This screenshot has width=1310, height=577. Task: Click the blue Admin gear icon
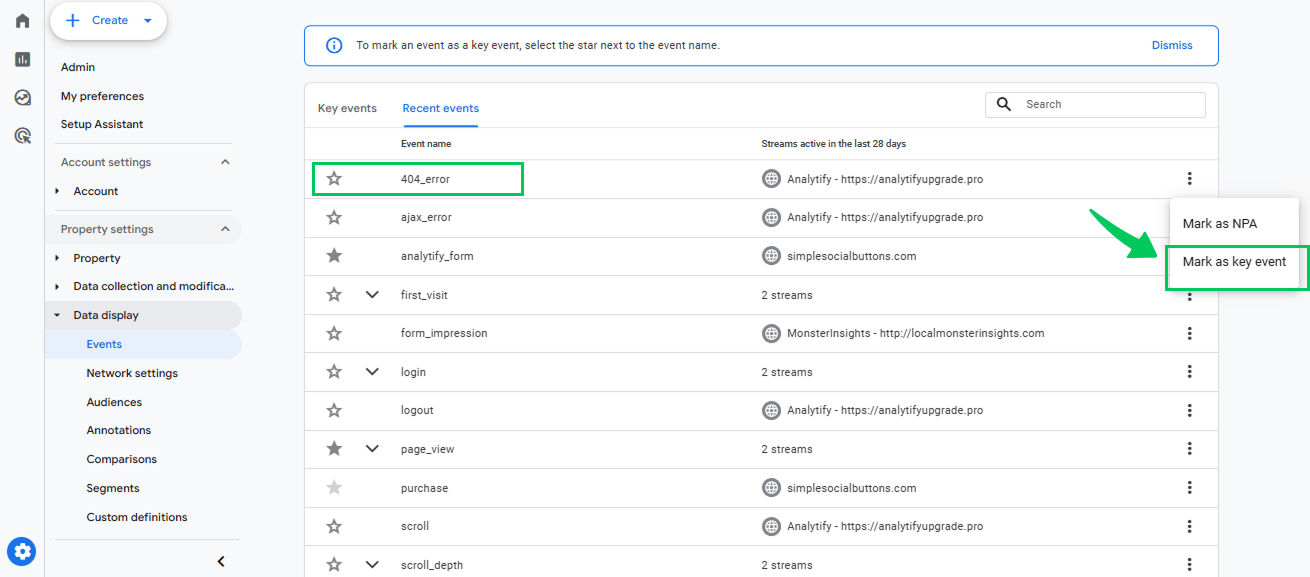click(22, 550)
